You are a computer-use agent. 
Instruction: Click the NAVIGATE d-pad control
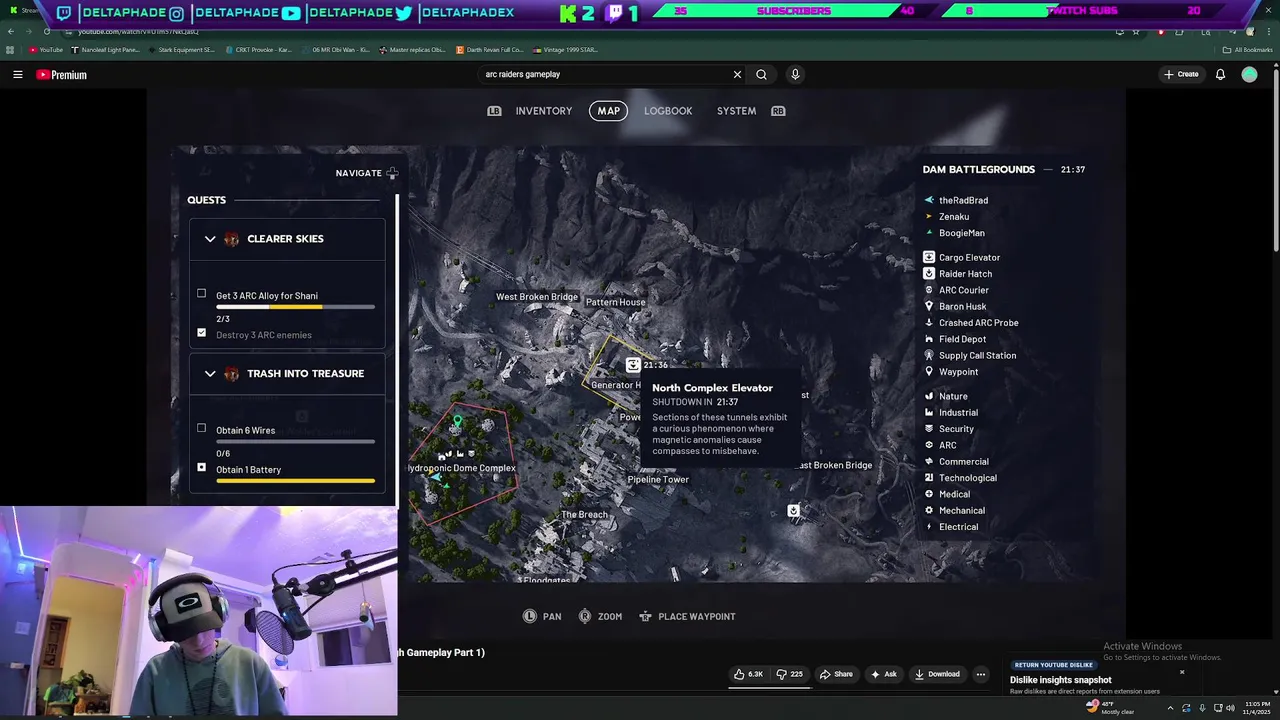[x=392, y=173]
